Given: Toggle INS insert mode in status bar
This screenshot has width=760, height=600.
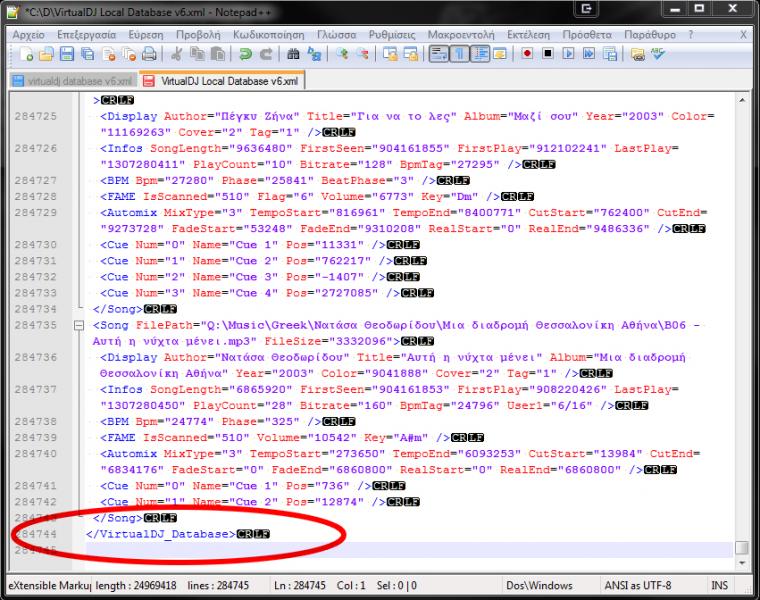Looking at the screenshot, I should pos(719,585).
